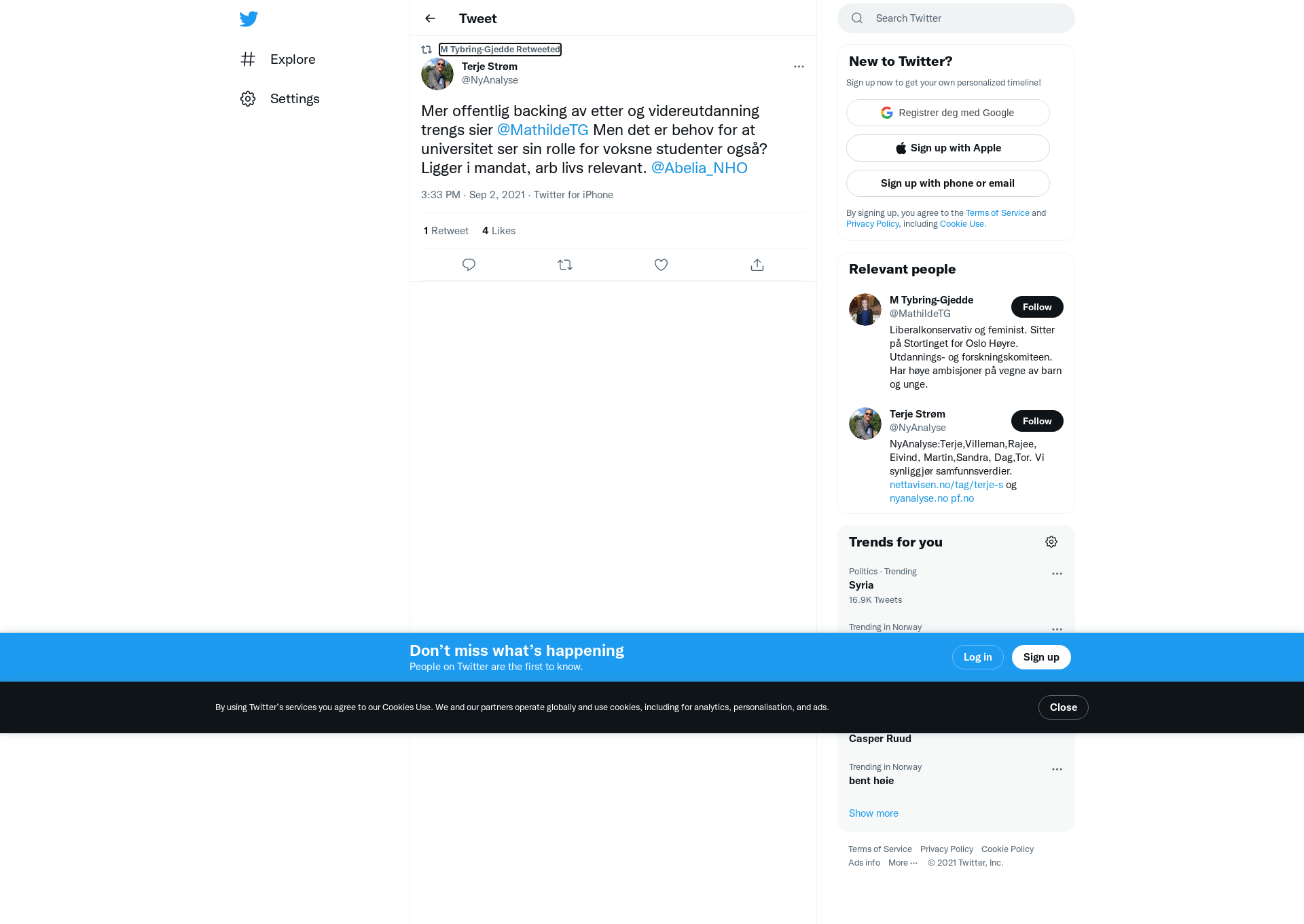The height and width of the screenshot is (924, 1304).
Task: Open more options for bent høie trend
Action: click(1057, 769)
